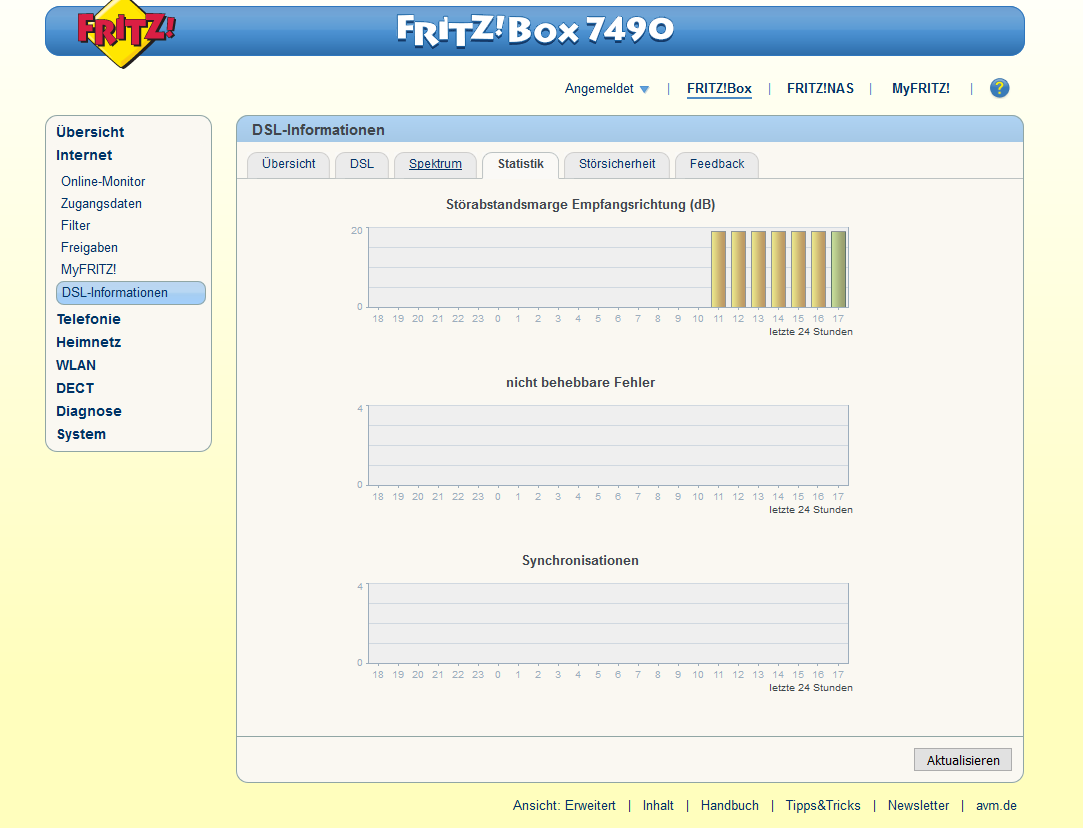Select DSL-Informationen in the sidebar
The image size is (1084, 828).
pos(131,293)
